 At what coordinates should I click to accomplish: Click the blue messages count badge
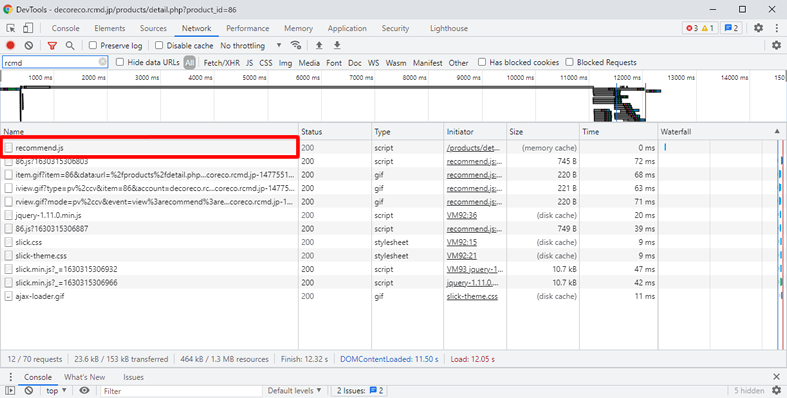point(731,28)
